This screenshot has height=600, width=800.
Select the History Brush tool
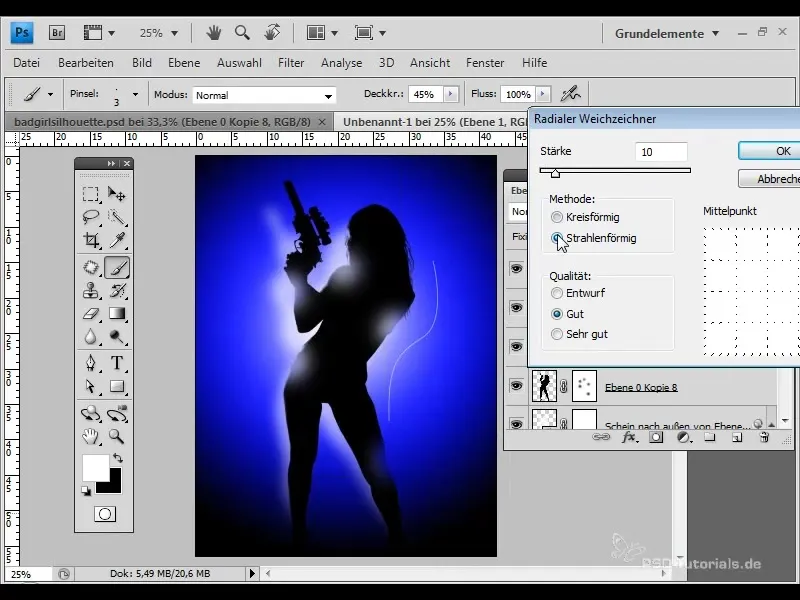click(117, 290)
